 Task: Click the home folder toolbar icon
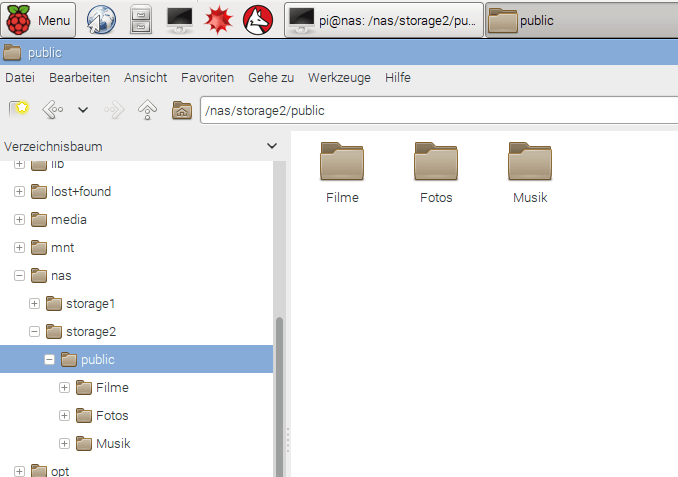(x=181, y=110)
